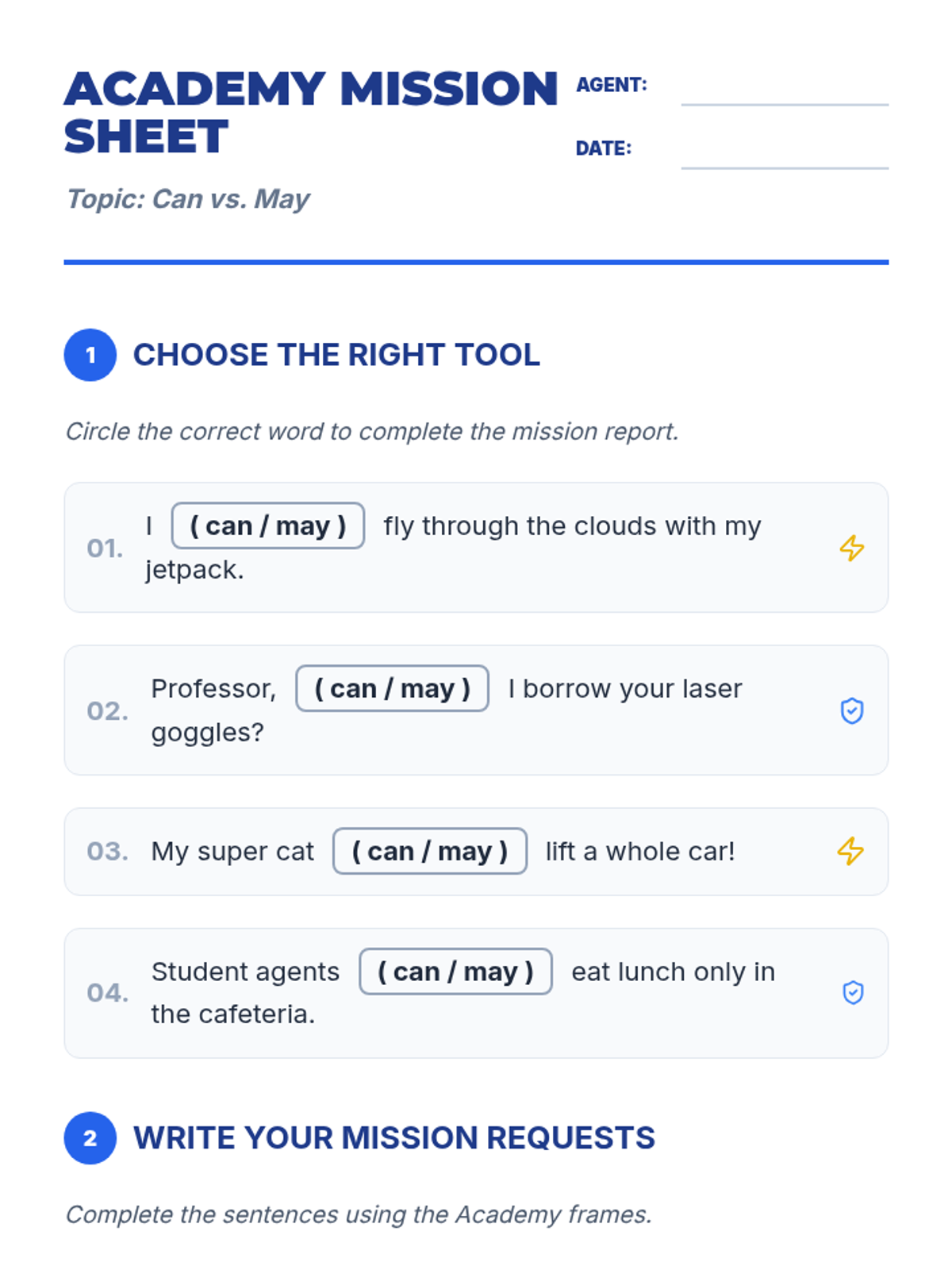
Task: Click the Topic: Can vs. May subtitle
Action: coord(188,198)
